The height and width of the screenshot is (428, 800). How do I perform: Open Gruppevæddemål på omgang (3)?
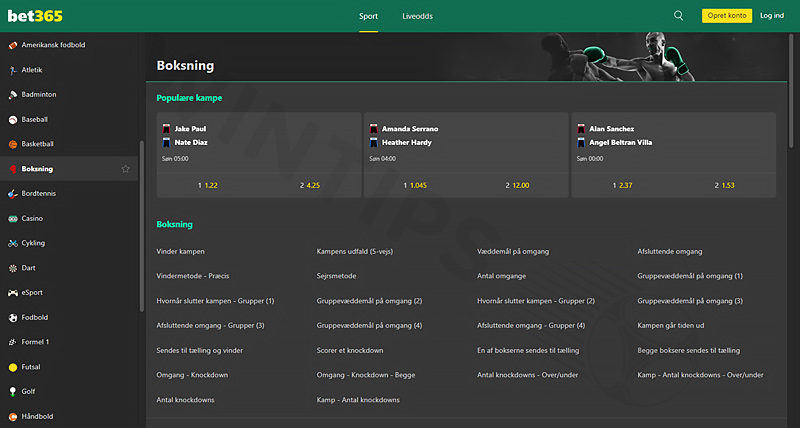(x=690, y=301)
